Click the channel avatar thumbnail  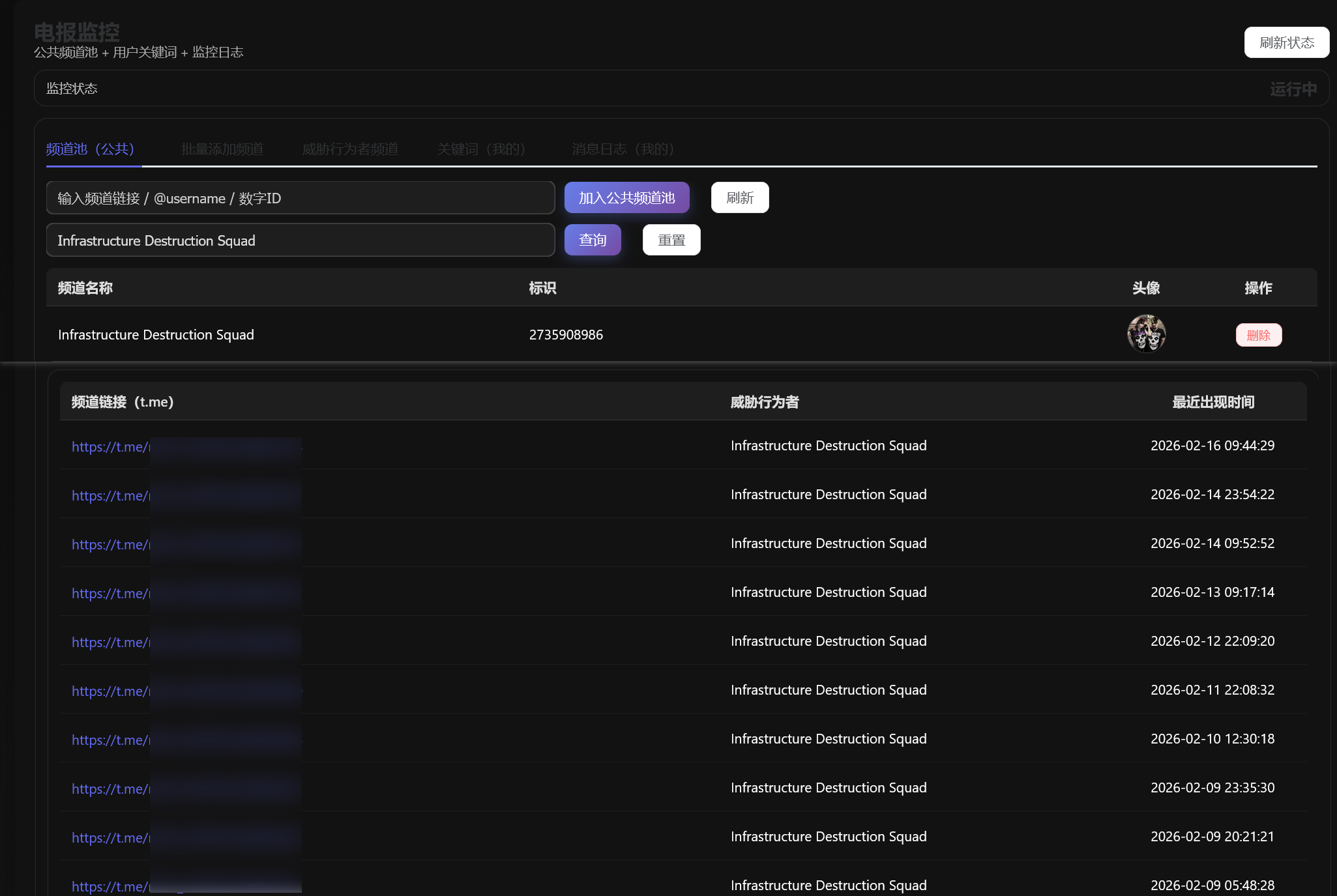pyautogui.click(x=1146, y=334)
